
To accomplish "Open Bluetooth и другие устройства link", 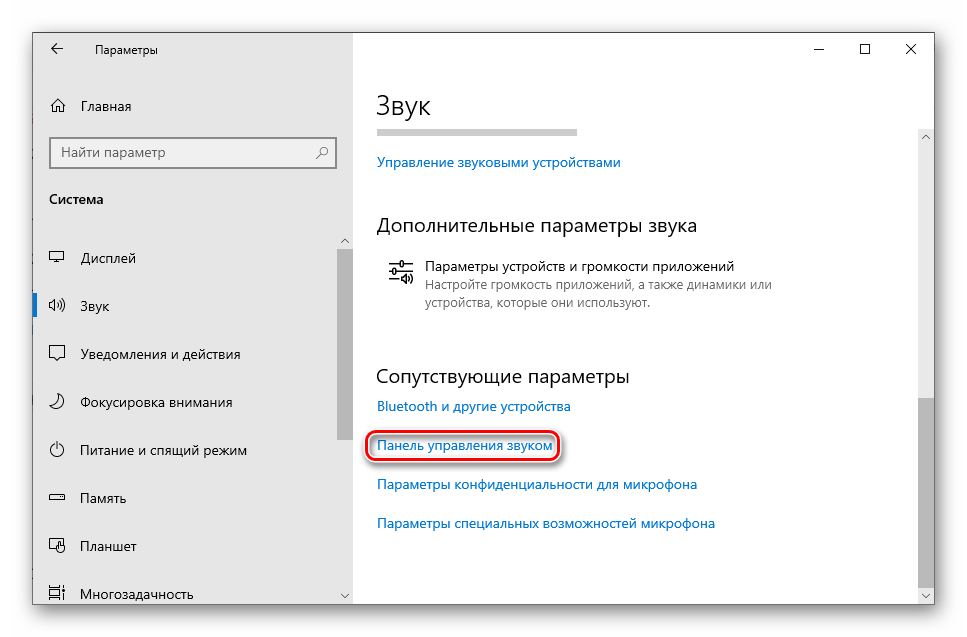I will (473, 407).
